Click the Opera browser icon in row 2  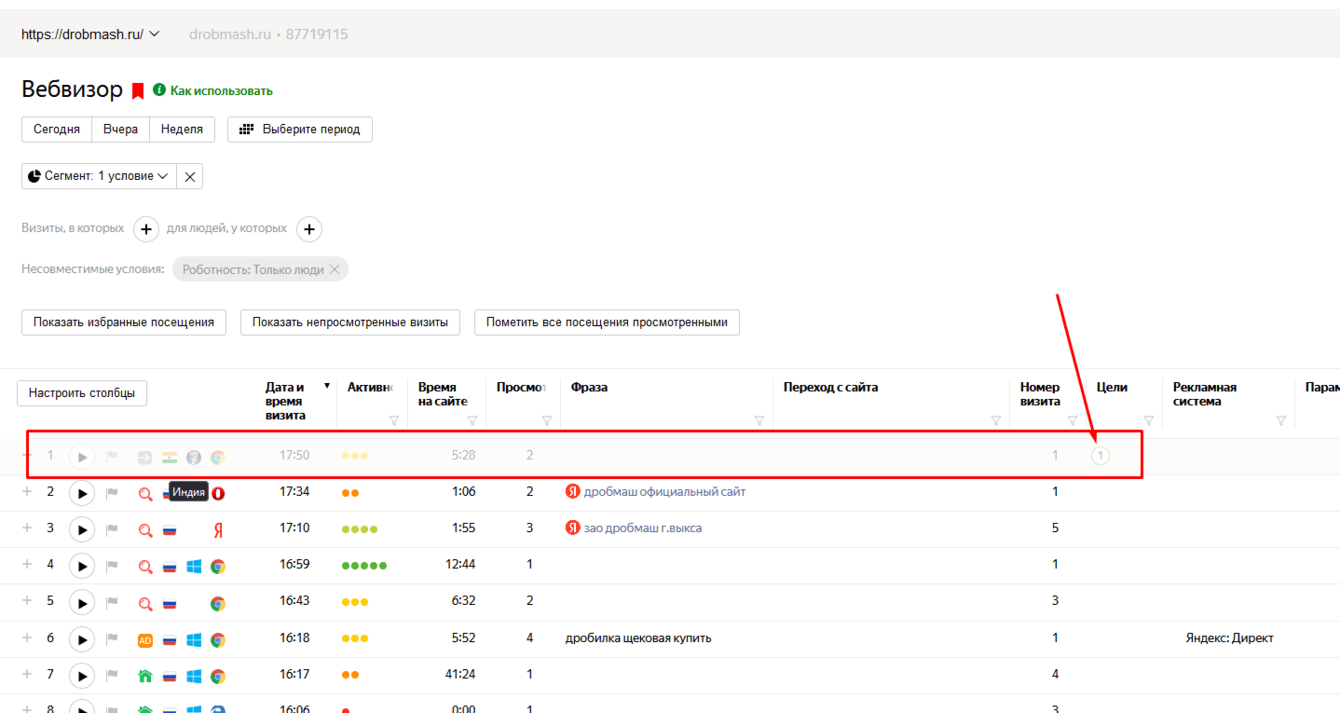[x=218, y=494]
